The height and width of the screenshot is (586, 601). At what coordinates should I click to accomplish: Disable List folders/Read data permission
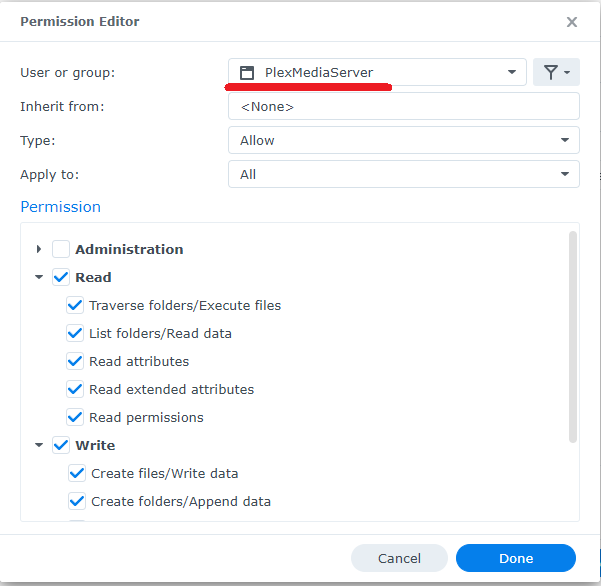click(x=75, y=333)
